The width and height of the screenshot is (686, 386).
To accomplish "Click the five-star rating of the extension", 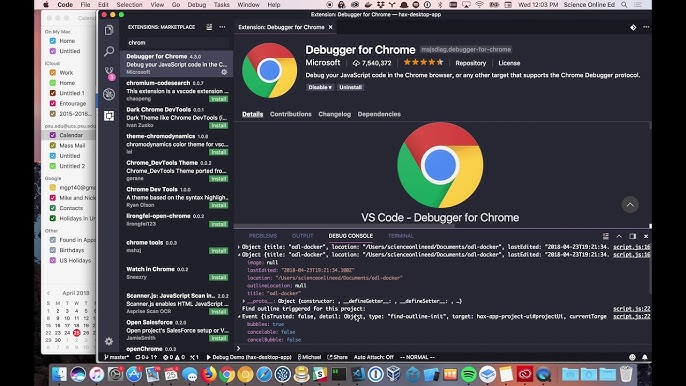I will pyautogui.click(x=423, y=63).
